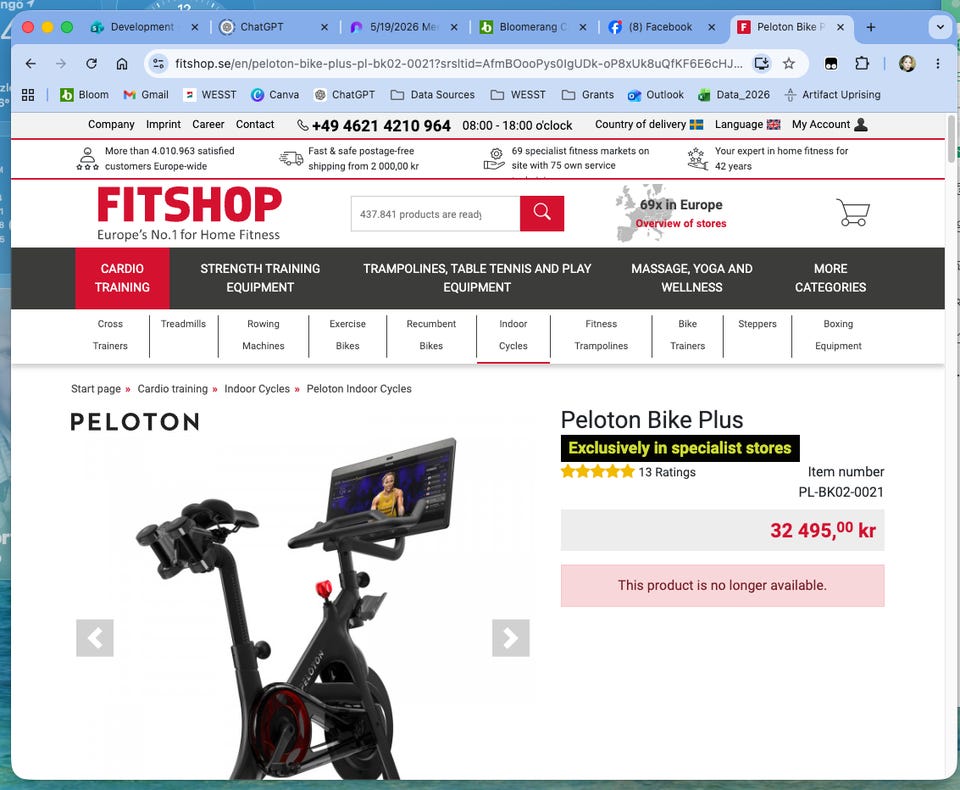The image size is (960, 790).
Task: Open the Language selector
Action: [x=748, y=125]
